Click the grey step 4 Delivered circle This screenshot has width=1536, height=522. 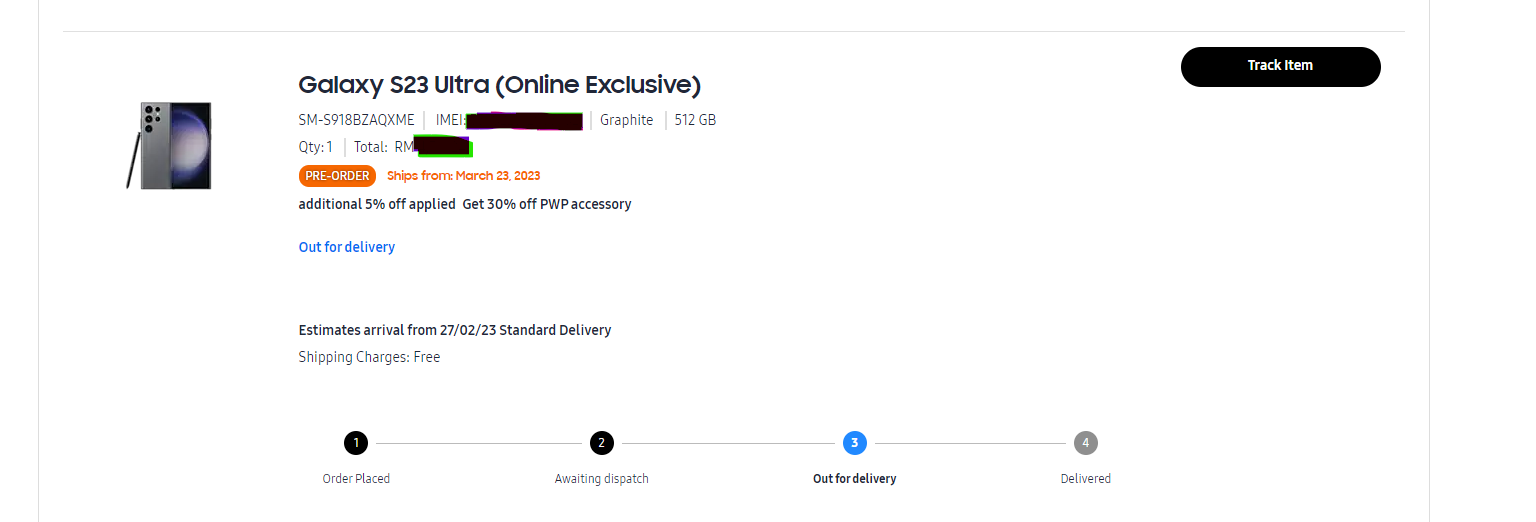[x=1085, y=443]
